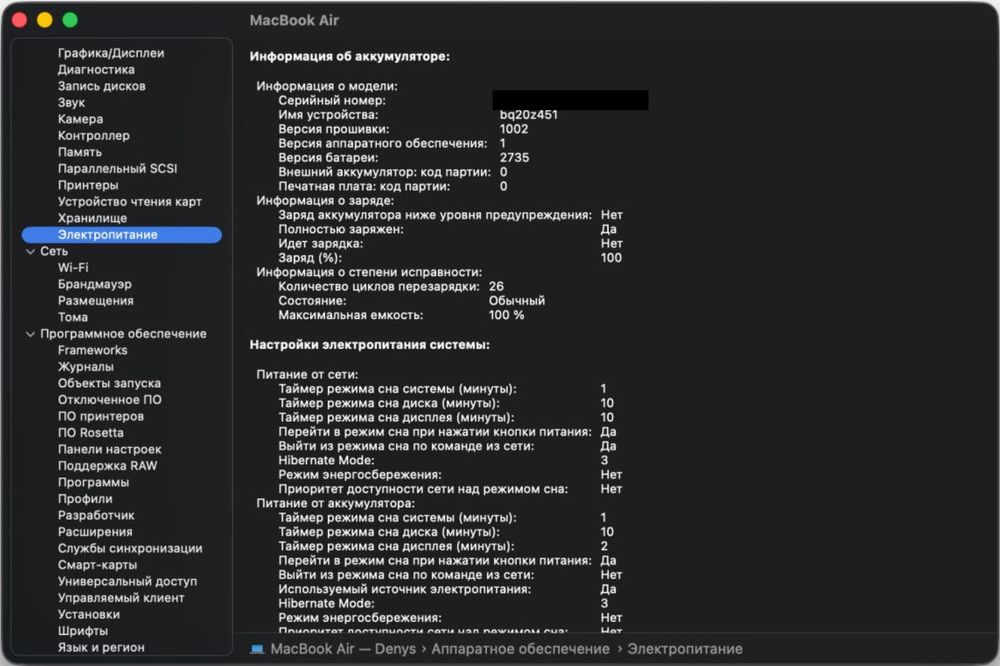Open the Камера sidebar entry
The width and height of the screenshot is (1000, 666).
81,119
